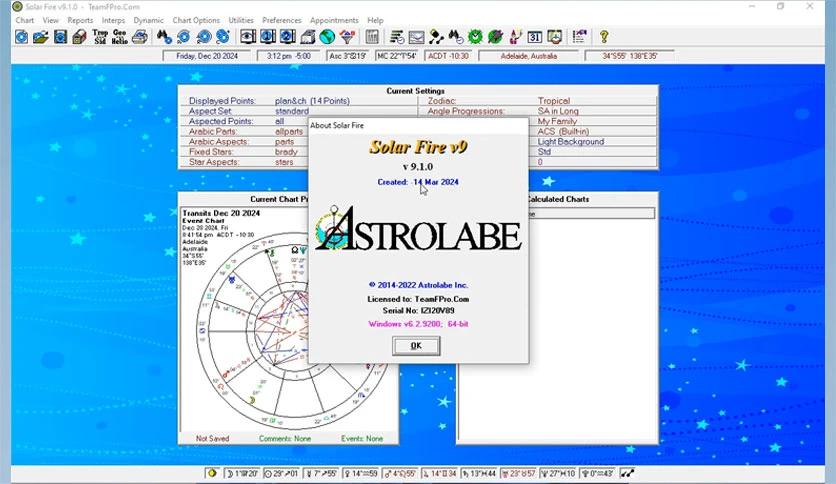Screen dimensions: 836x484
Task: Click the graph bars toolbar icon
Action: tap(372, 37)
